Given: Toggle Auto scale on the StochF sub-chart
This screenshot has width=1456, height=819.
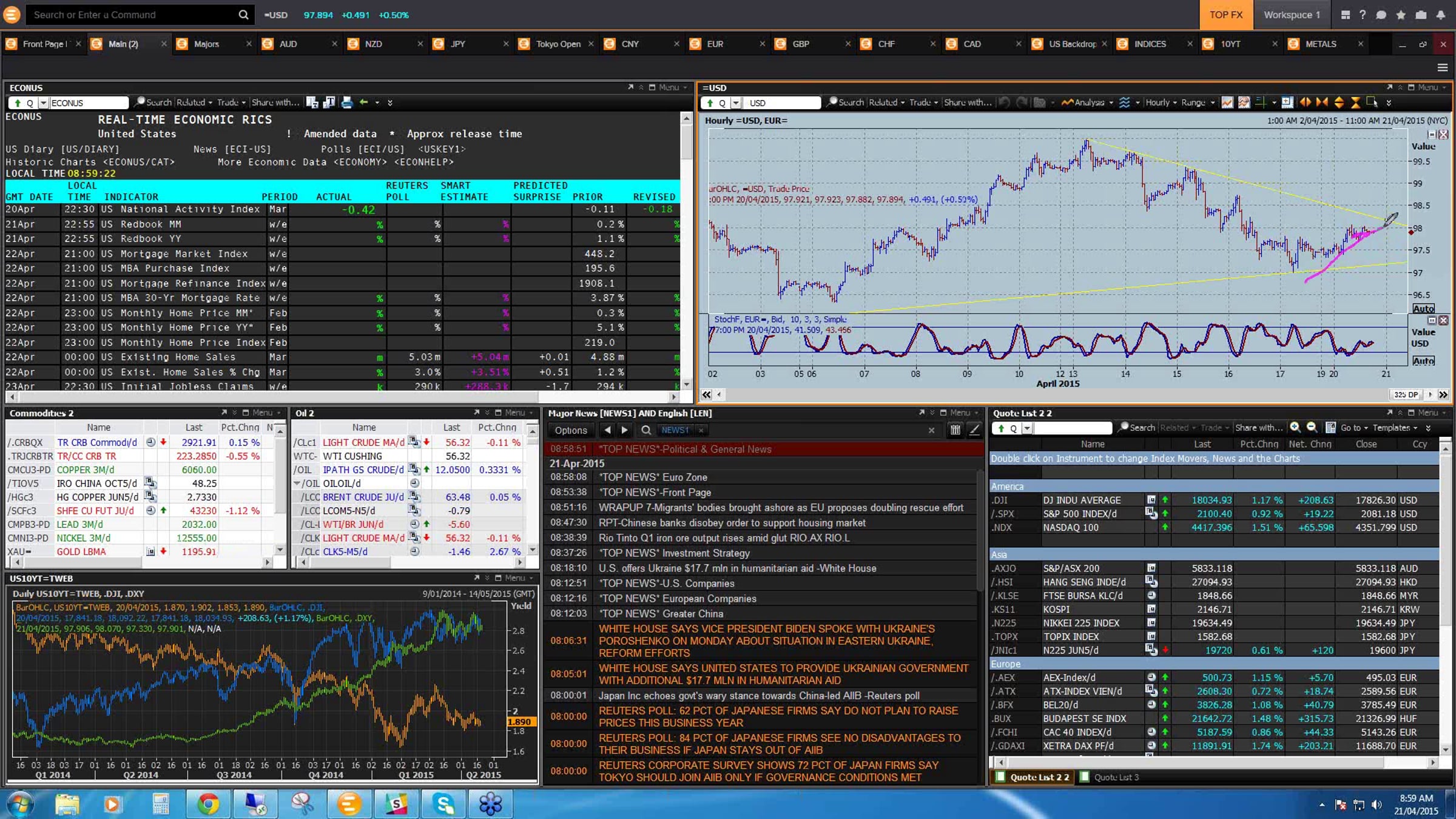Looking at the screenshot, I should [x=1423, y=361].
